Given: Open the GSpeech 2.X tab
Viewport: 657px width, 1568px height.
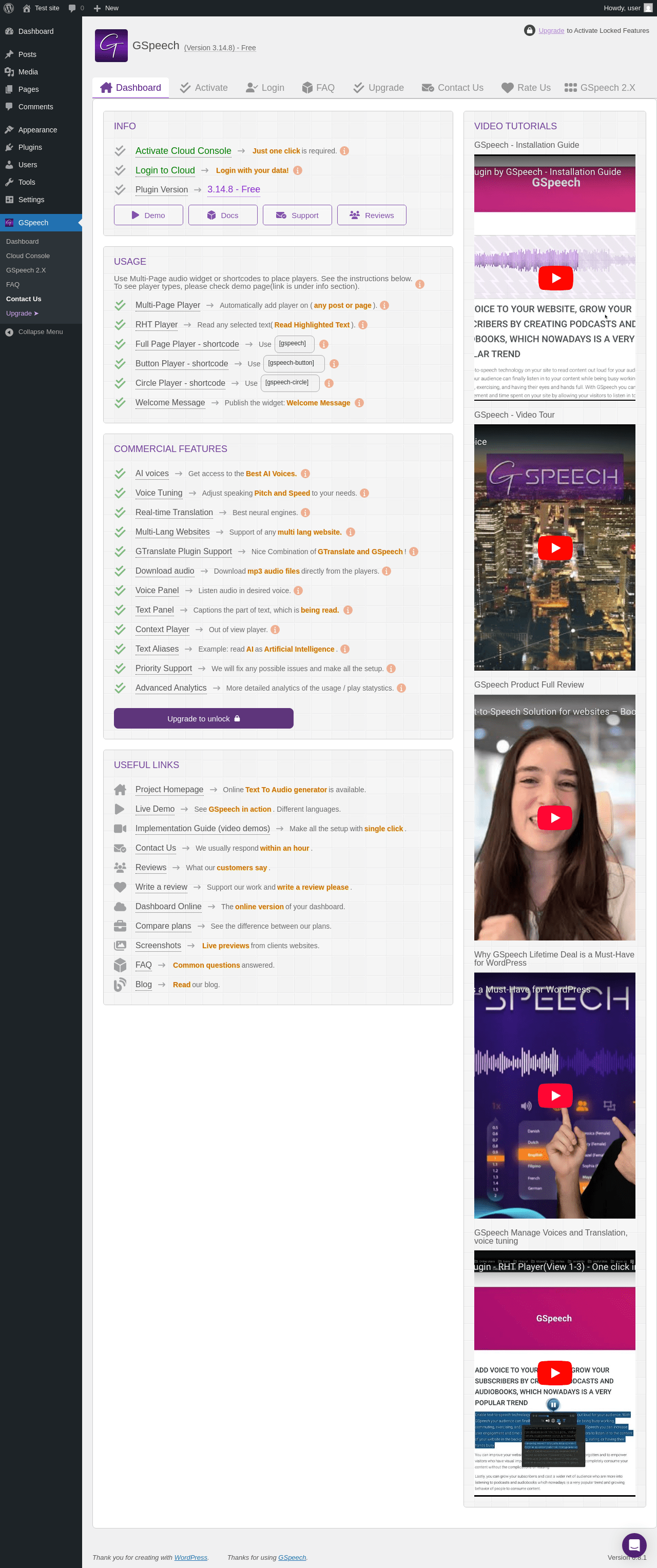Looking at the screenshot, I should tap(600, 88).
